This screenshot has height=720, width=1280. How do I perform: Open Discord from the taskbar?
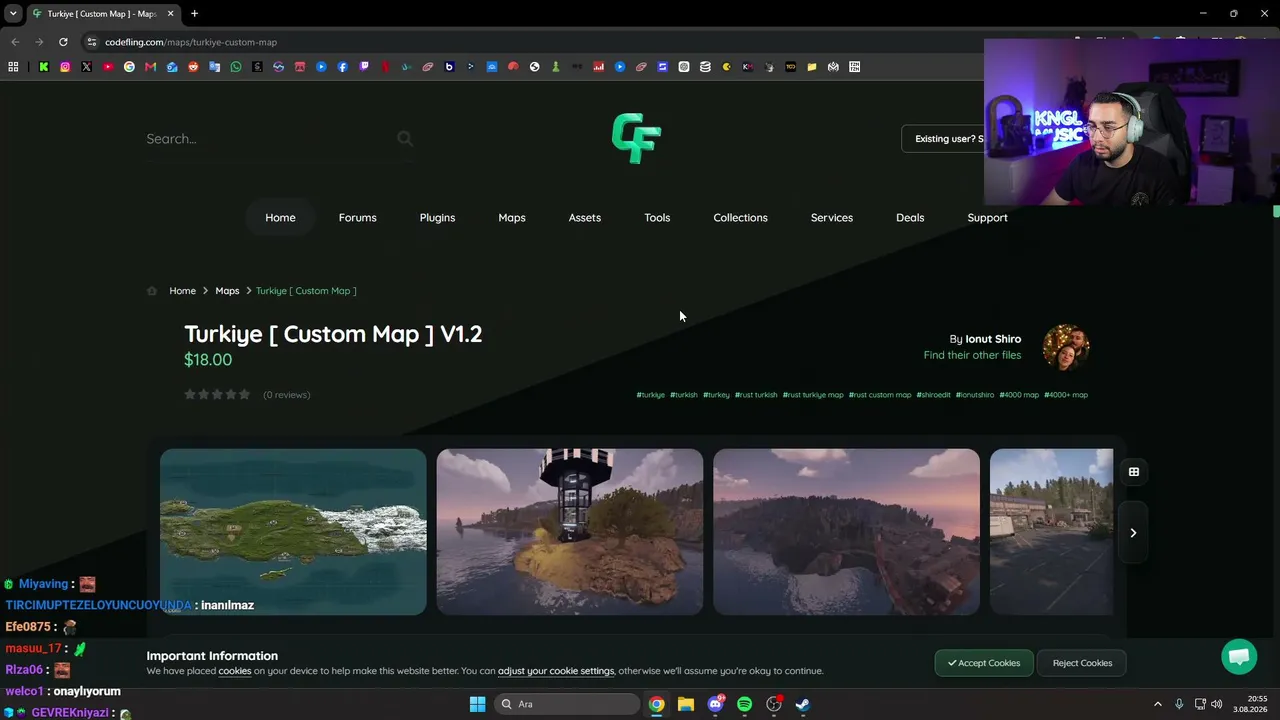(x=715, y=704)
